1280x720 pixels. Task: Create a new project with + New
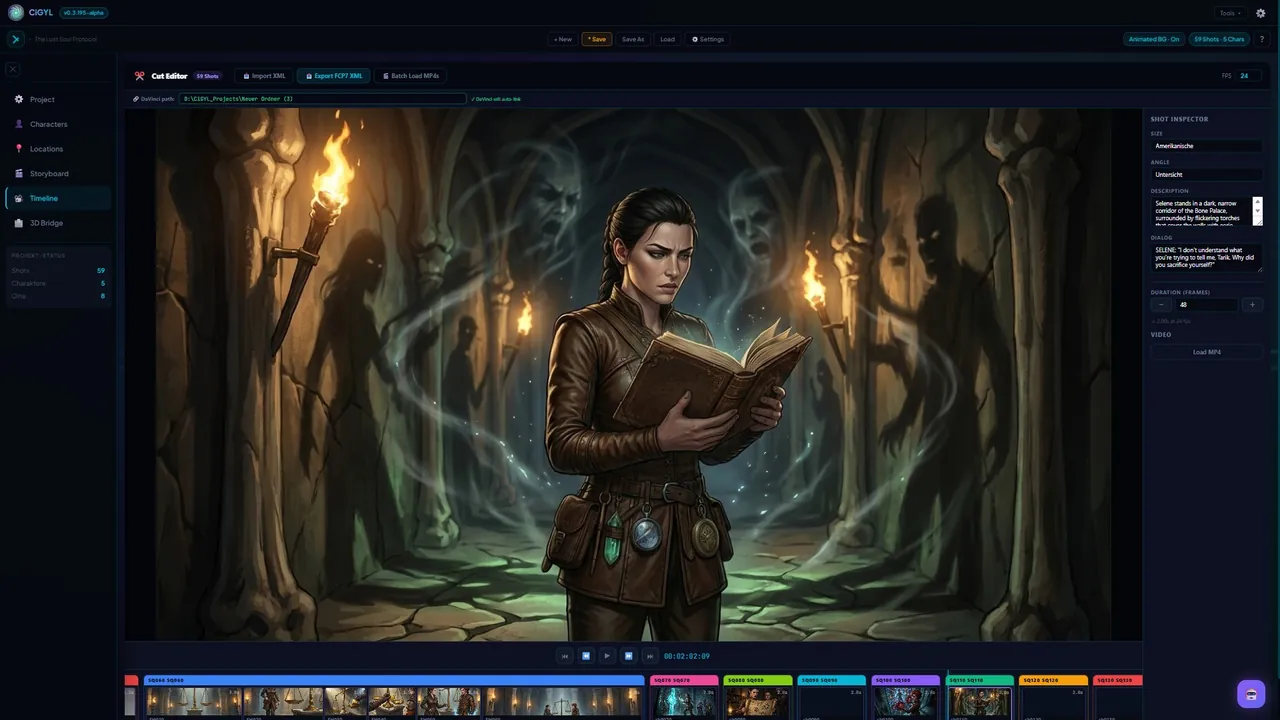pos(563,39)
